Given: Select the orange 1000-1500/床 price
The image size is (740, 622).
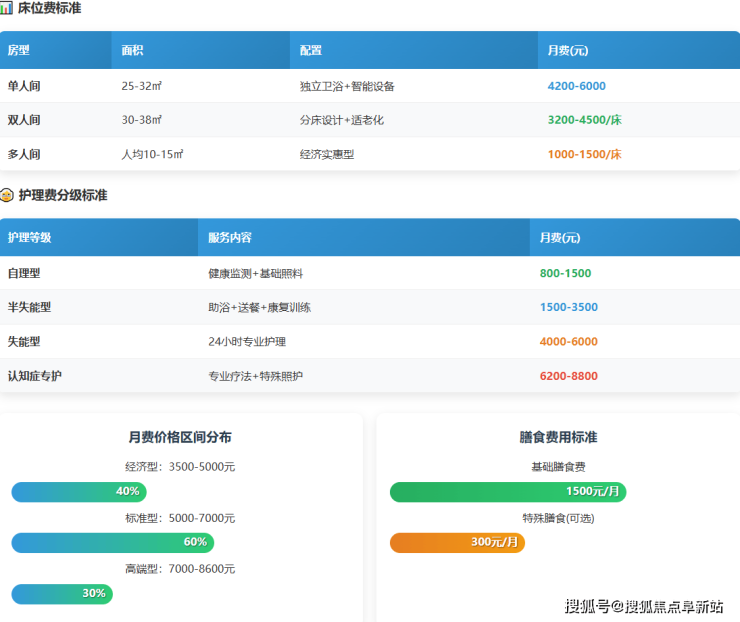Looking at the screenshot, I should click(x=584, y=154).
